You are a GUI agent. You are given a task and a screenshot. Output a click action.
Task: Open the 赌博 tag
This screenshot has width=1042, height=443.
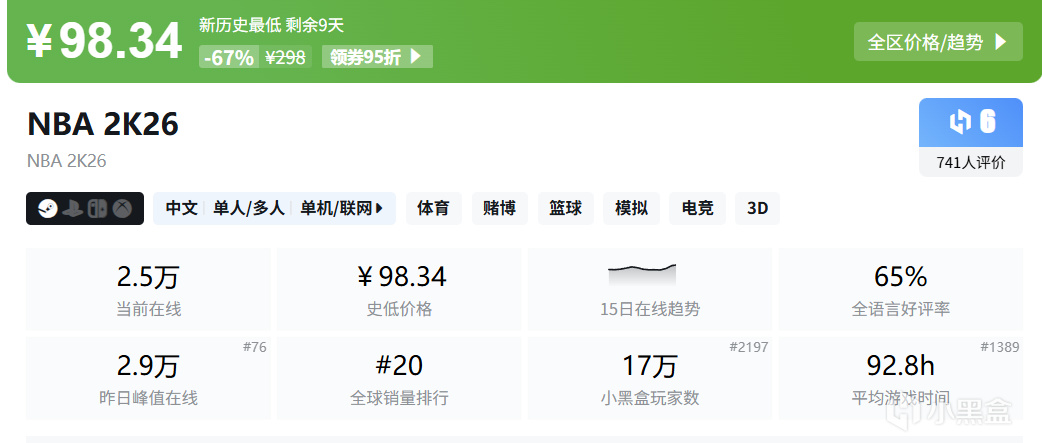(x=500, y=209)
